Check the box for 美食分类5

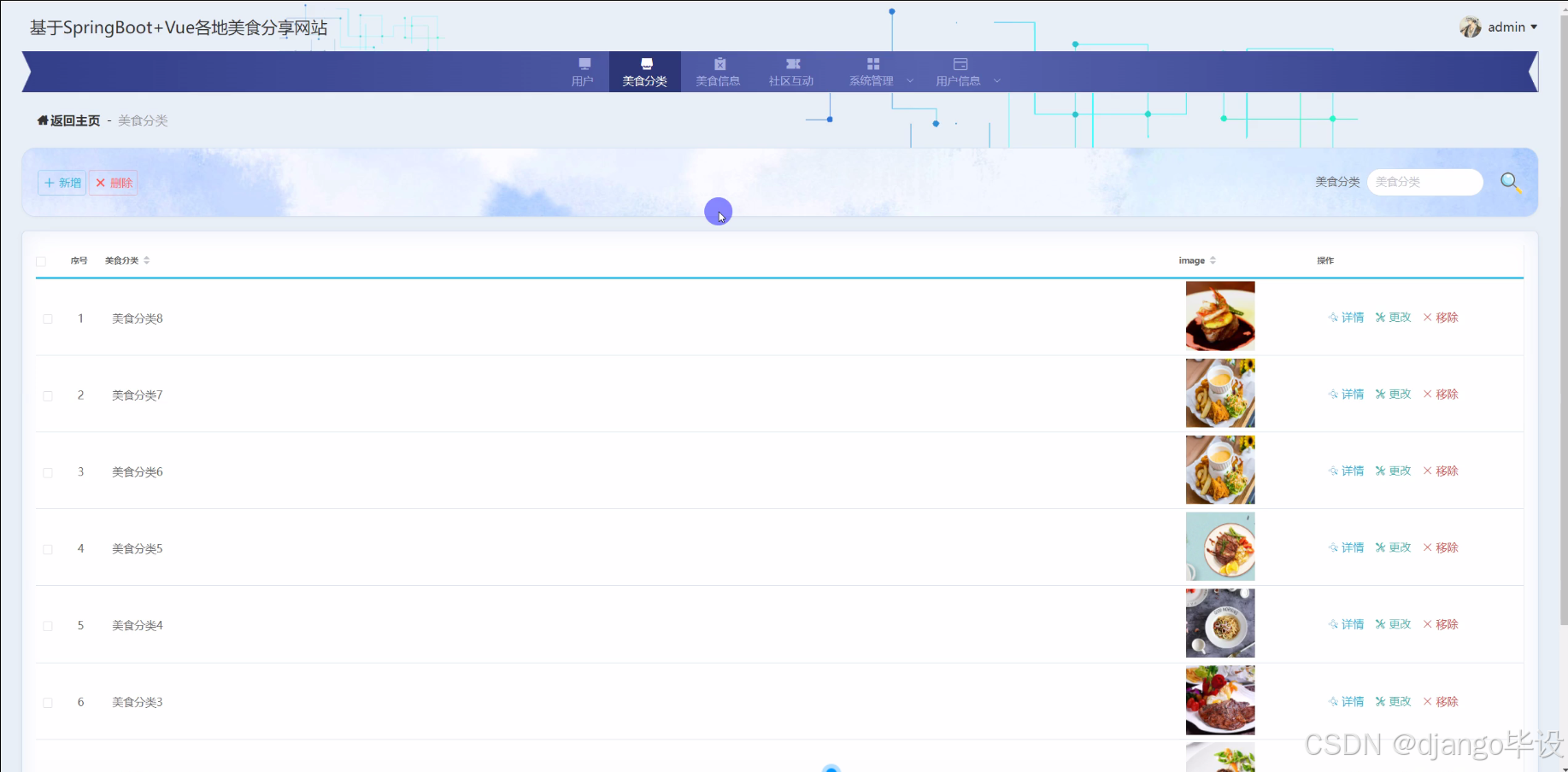[48, 549]
